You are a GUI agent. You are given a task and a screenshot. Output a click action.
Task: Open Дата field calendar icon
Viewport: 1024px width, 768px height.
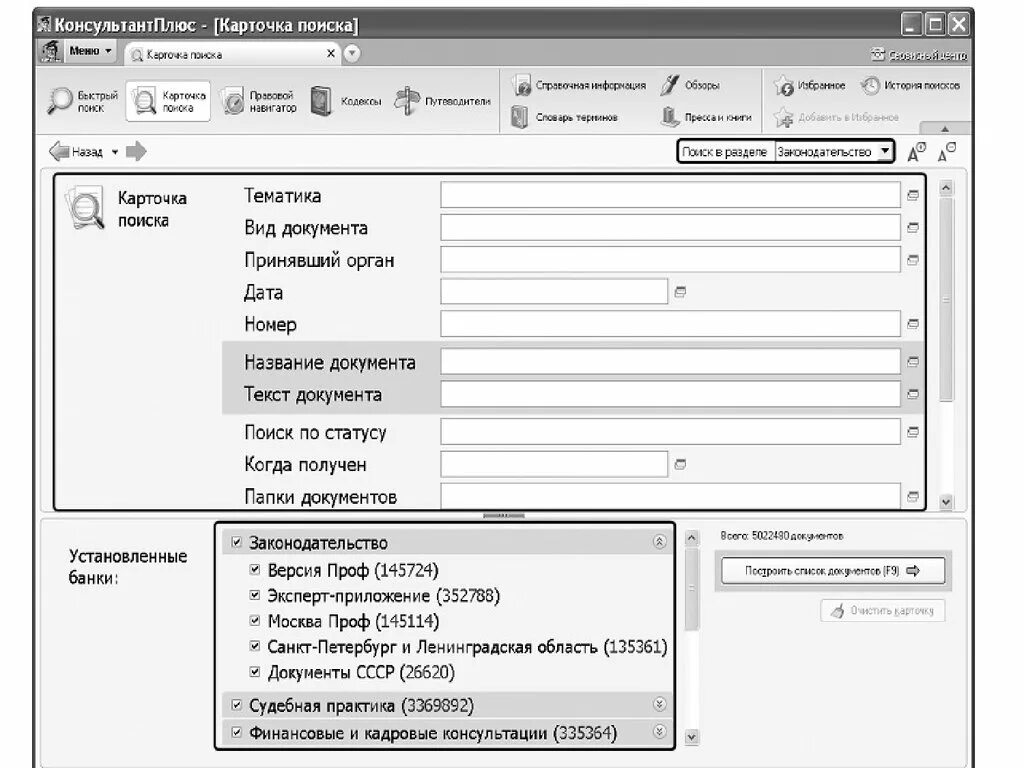coord(680,292)
